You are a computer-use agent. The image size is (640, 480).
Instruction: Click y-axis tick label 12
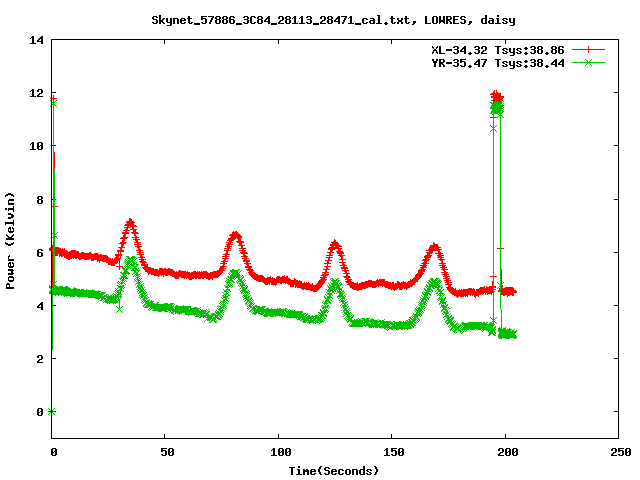coord(36,93)
